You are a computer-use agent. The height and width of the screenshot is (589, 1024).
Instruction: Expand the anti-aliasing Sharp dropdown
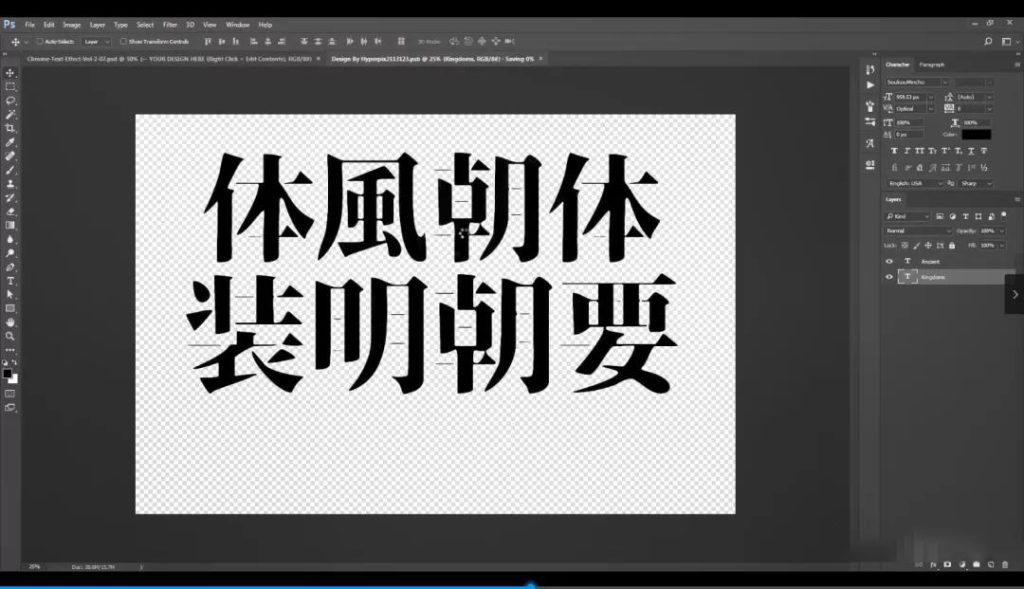click(x=974, y=184)
